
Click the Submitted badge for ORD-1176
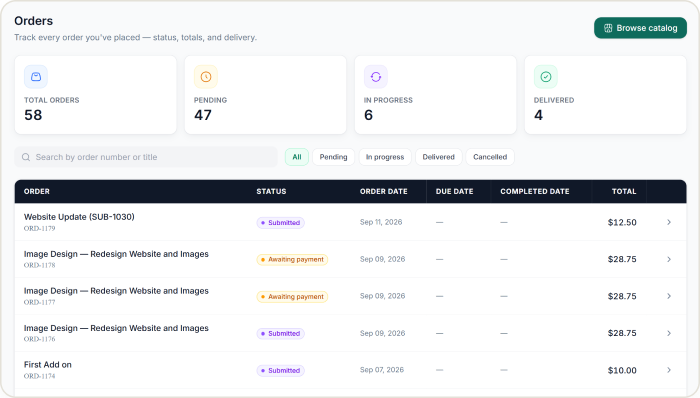(280, 334)
